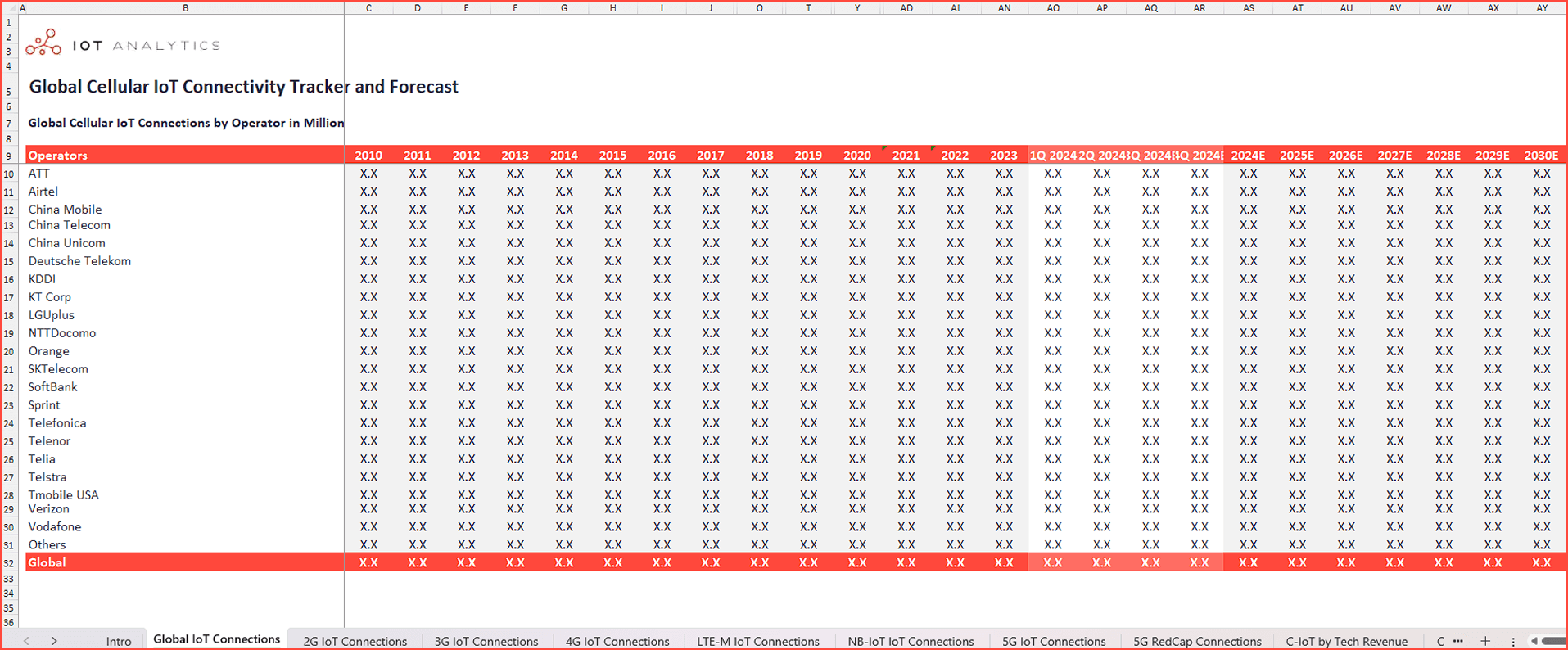Click the Vodafone operator cell
The width and height of the screenshot is (1568, 650).
pos(185,527)
